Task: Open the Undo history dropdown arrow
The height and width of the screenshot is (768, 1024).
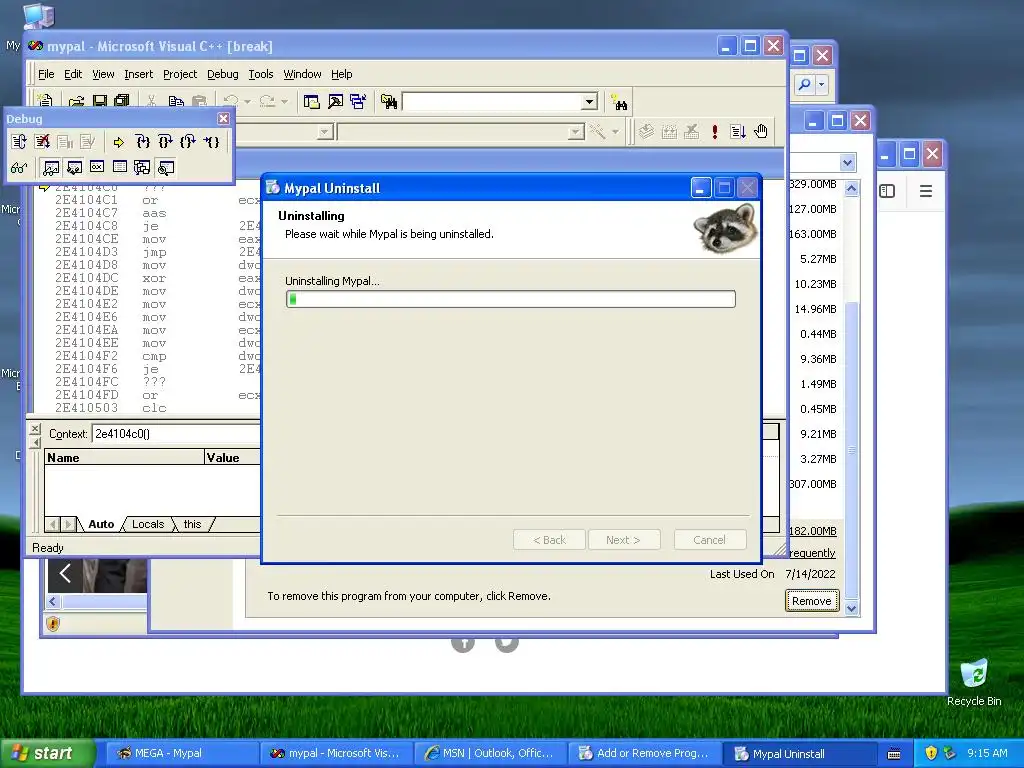Action: (247, 102)
